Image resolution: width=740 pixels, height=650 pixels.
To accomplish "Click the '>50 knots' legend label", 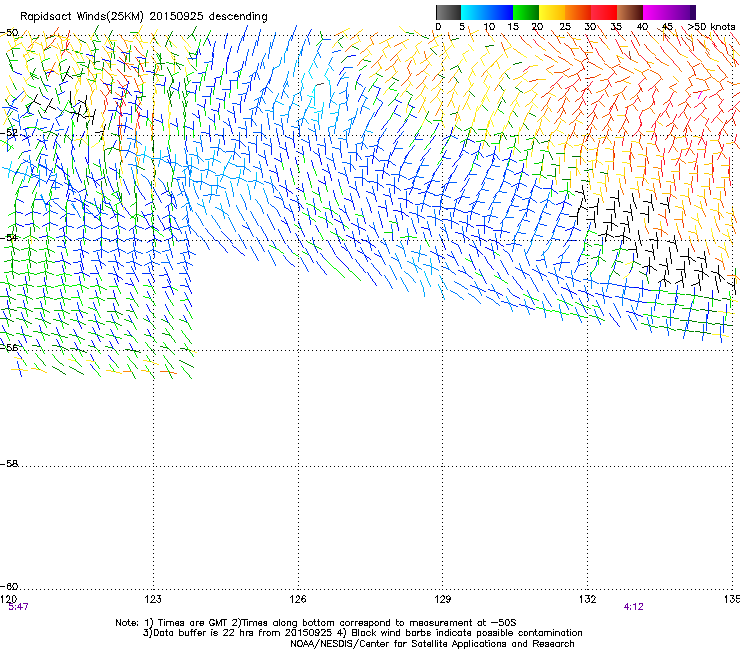I will click(711, 27).
